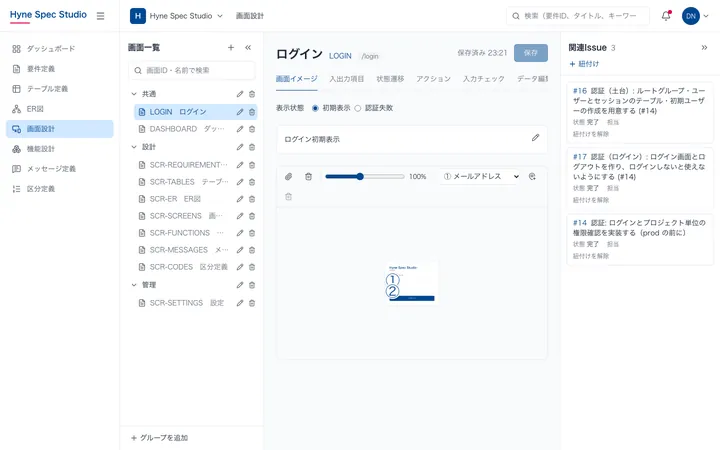Screen dimensions: 720x450
Task: Click the DN user avatar
Action: pyautogui.click(x=691, y=16)
